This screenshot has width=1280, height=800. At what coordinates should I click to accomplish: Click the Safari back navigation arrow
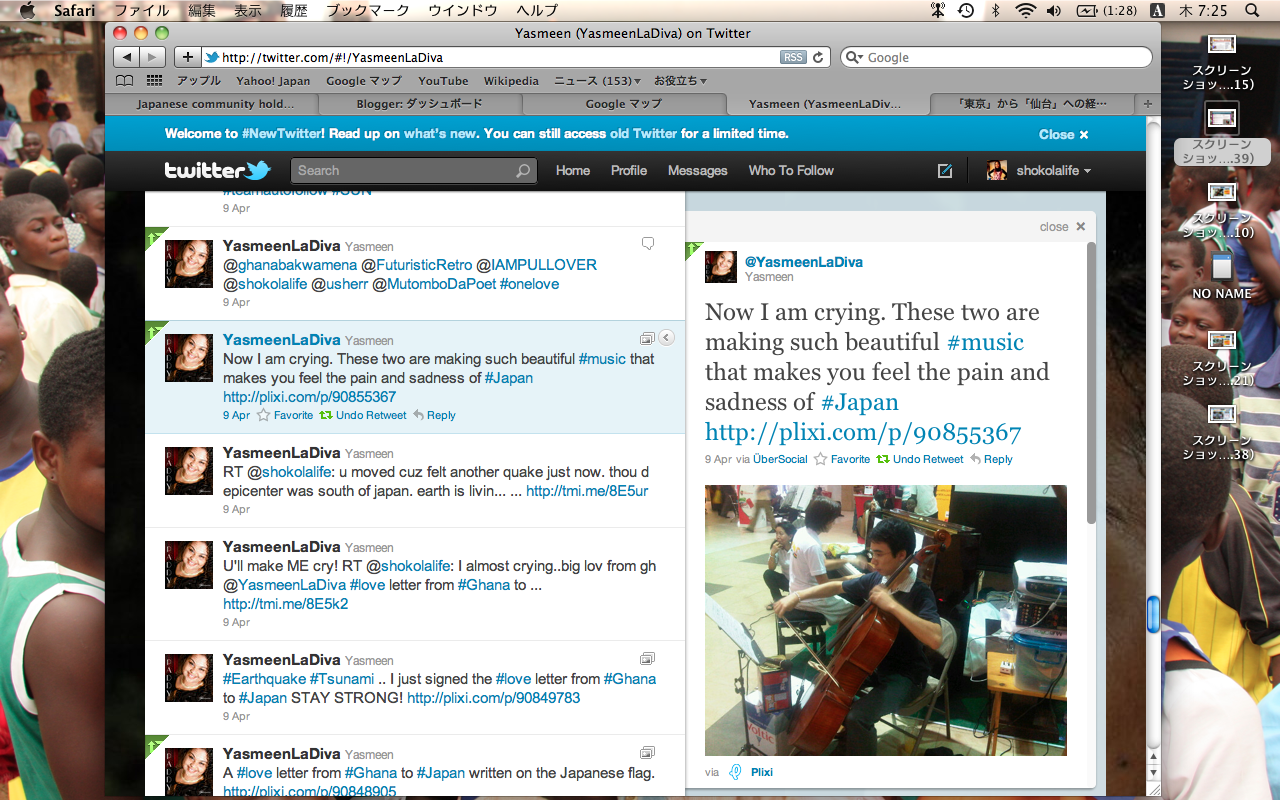click(x=127, y=57)
